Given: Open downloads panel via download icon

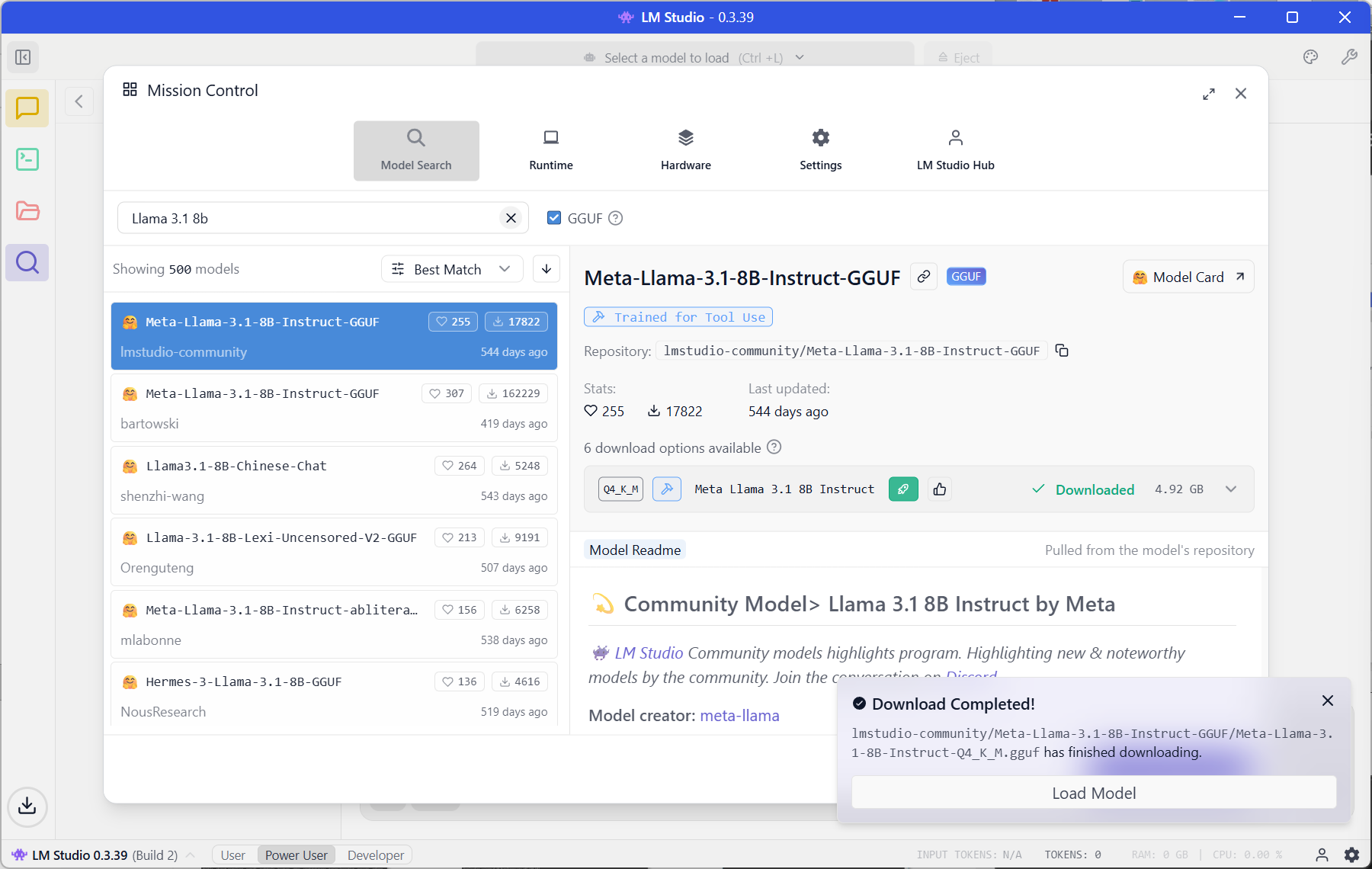Looking at the screenshot, I should coord(27,806).
